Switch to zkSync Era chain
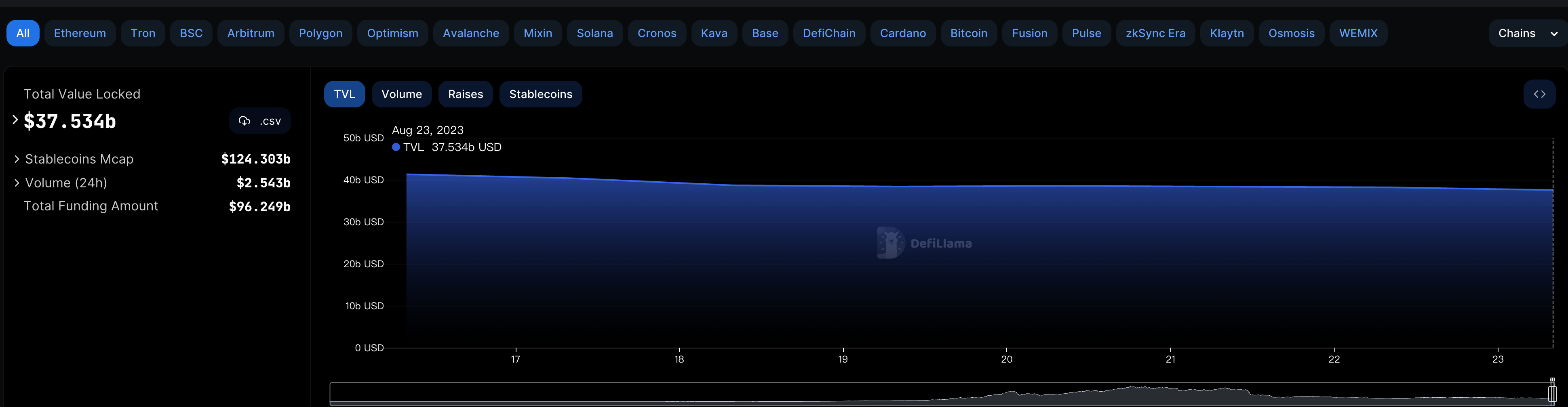Image resolution: width=1568 pixels, height=407 pixels. tap(1155, 33)
